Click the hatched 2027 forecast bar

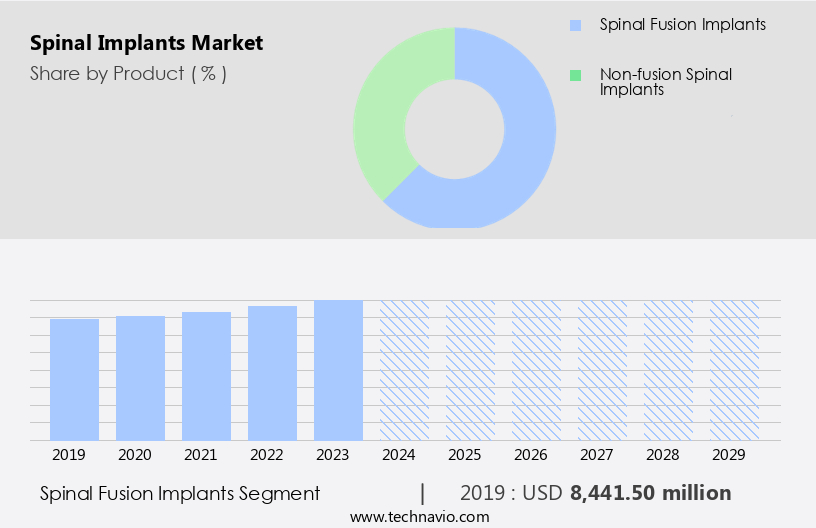click(603, 370)
